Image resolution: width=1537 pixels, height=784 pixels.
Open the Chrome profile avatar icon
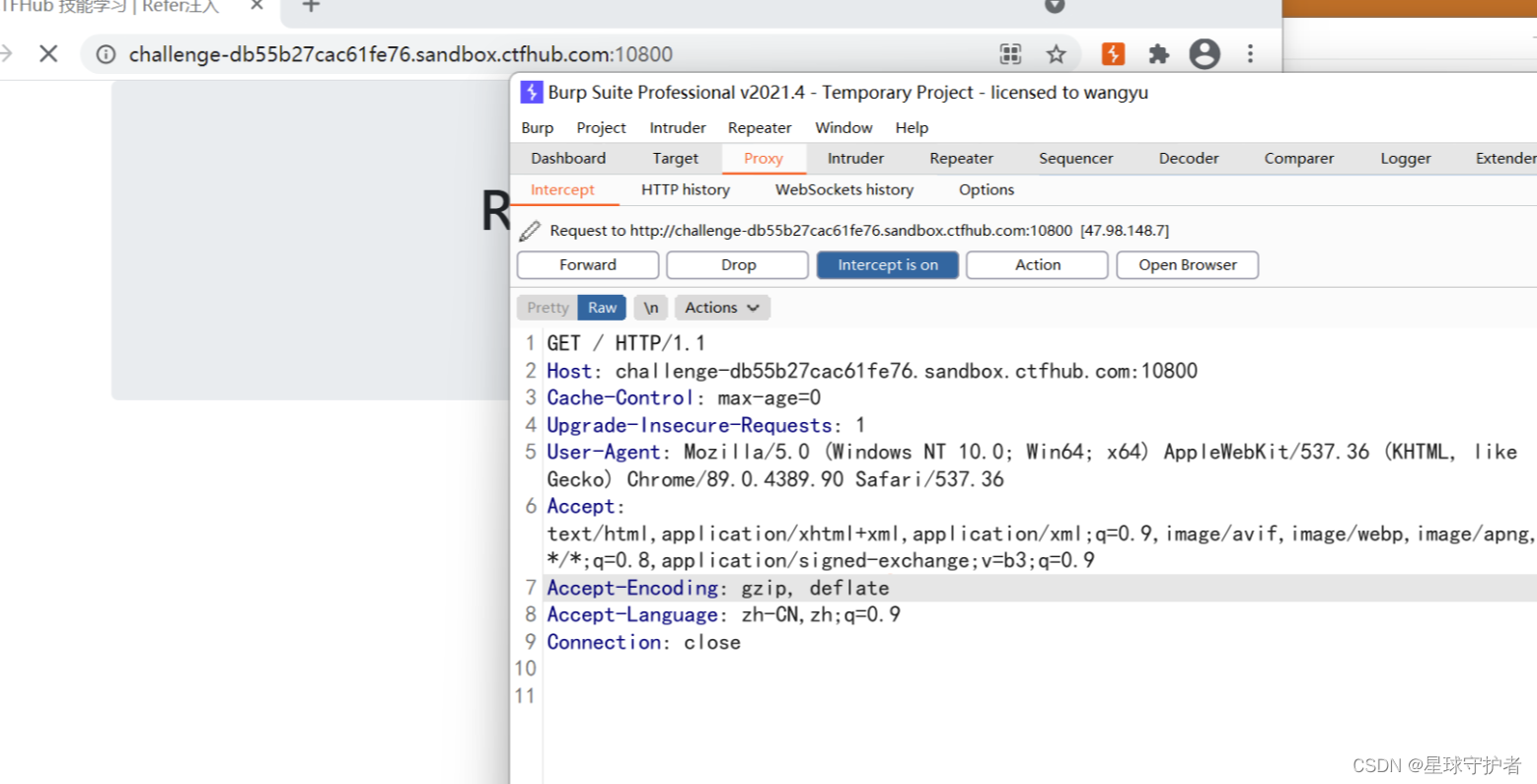click(x=1204, y=54)
